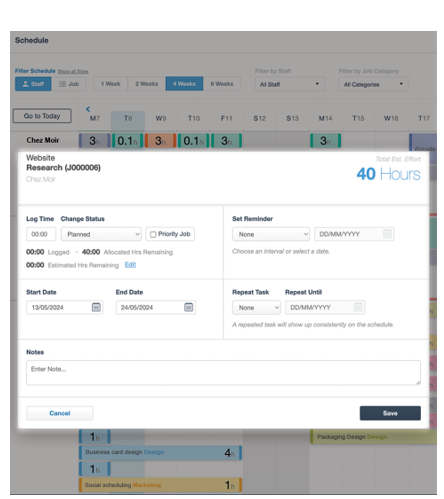Click the Cancel button
The image size is (444, 499).
(60, 413)
